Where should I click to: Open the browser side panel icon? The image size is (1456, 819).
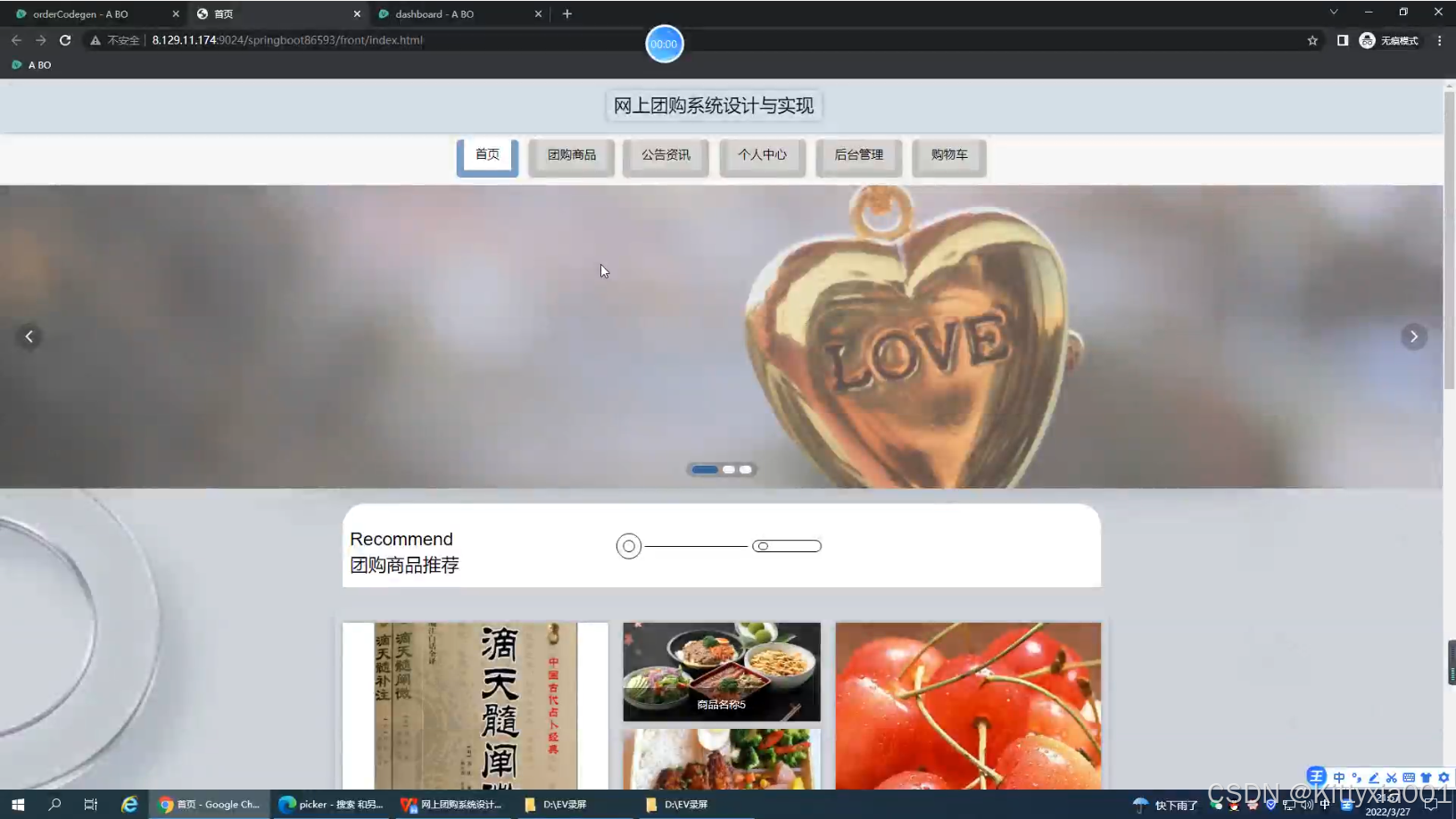pyautogui.click(x=1342, y=40)
